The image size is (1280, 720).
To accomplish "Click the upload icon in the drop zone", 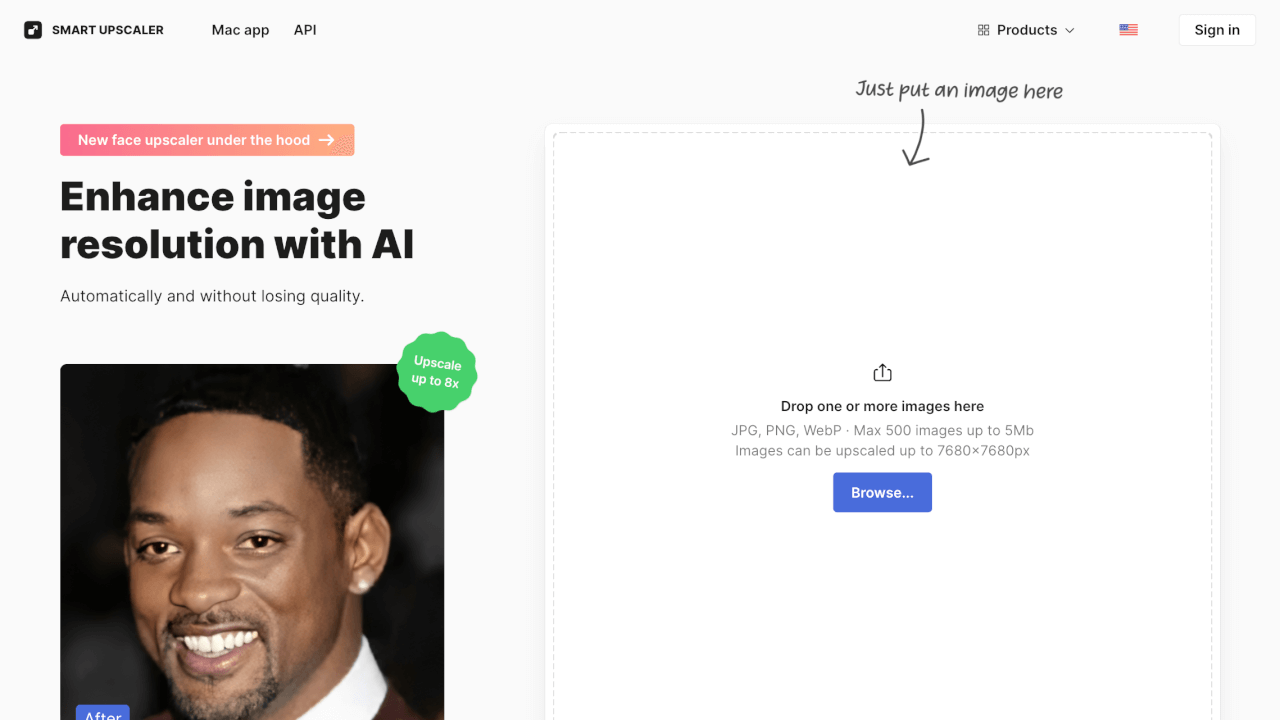I will [882, 373].
